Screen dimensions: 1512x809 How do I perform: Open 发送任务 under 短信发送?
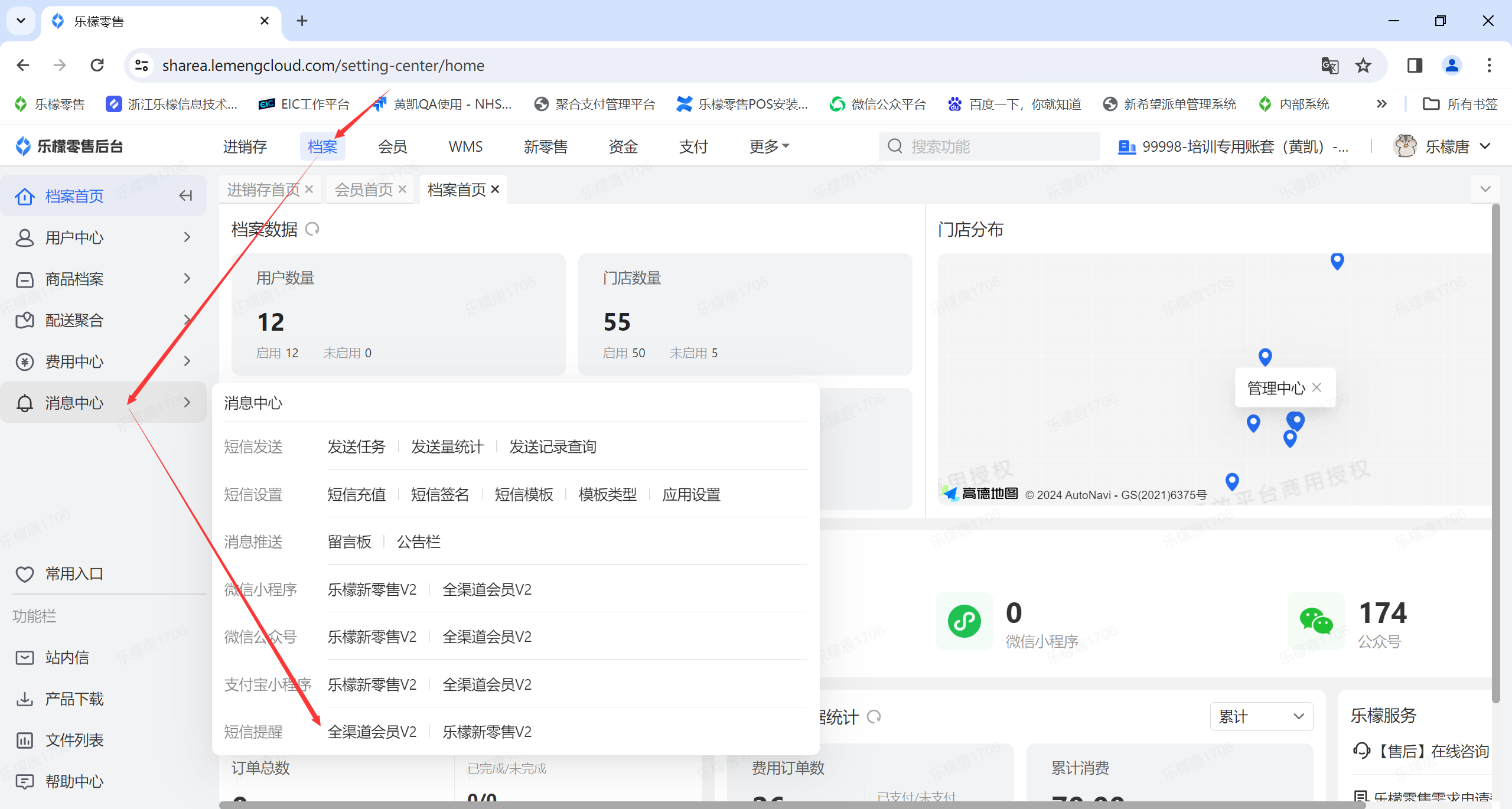(356, 447)
